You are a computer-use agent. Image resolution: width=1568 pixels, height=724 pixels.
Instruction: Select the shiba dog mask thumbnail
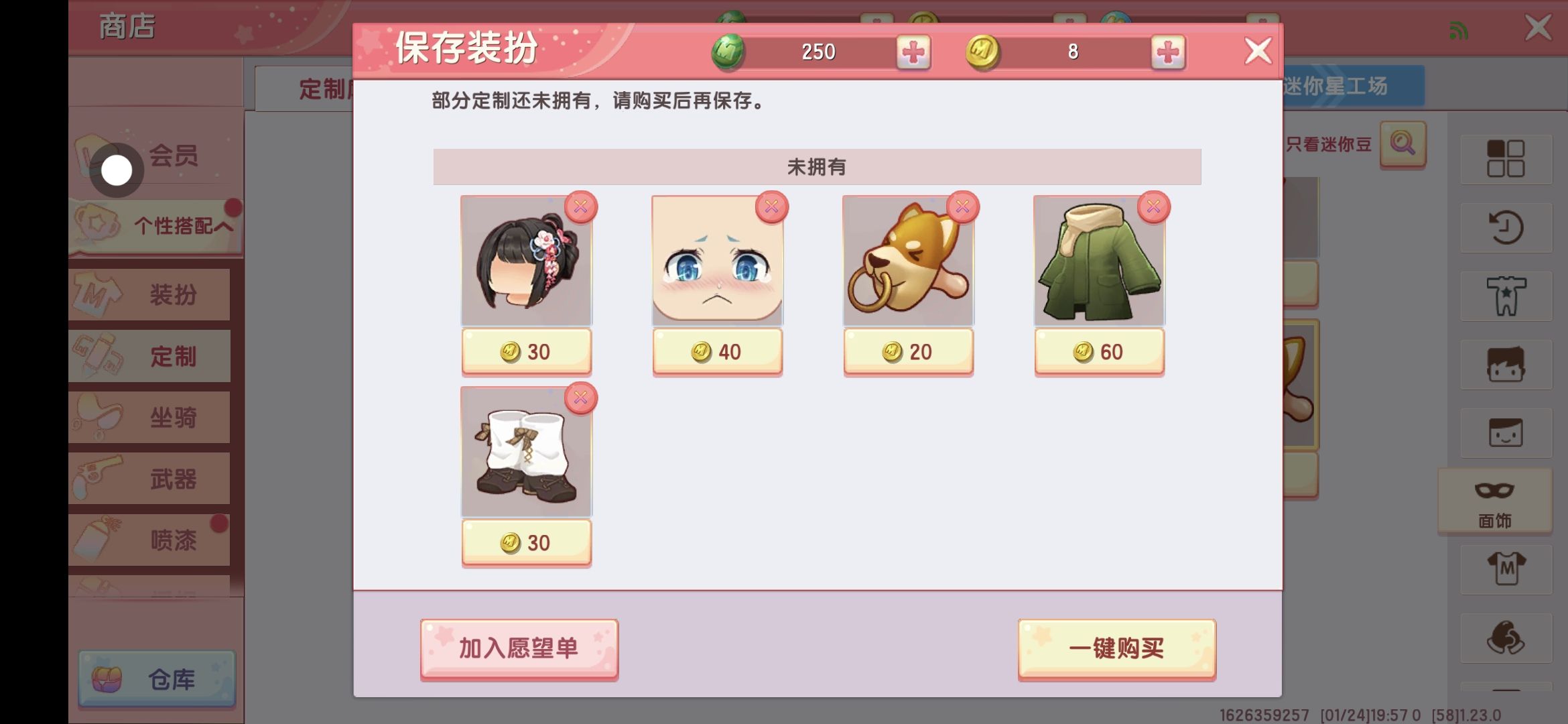click(x=908, y=261)
